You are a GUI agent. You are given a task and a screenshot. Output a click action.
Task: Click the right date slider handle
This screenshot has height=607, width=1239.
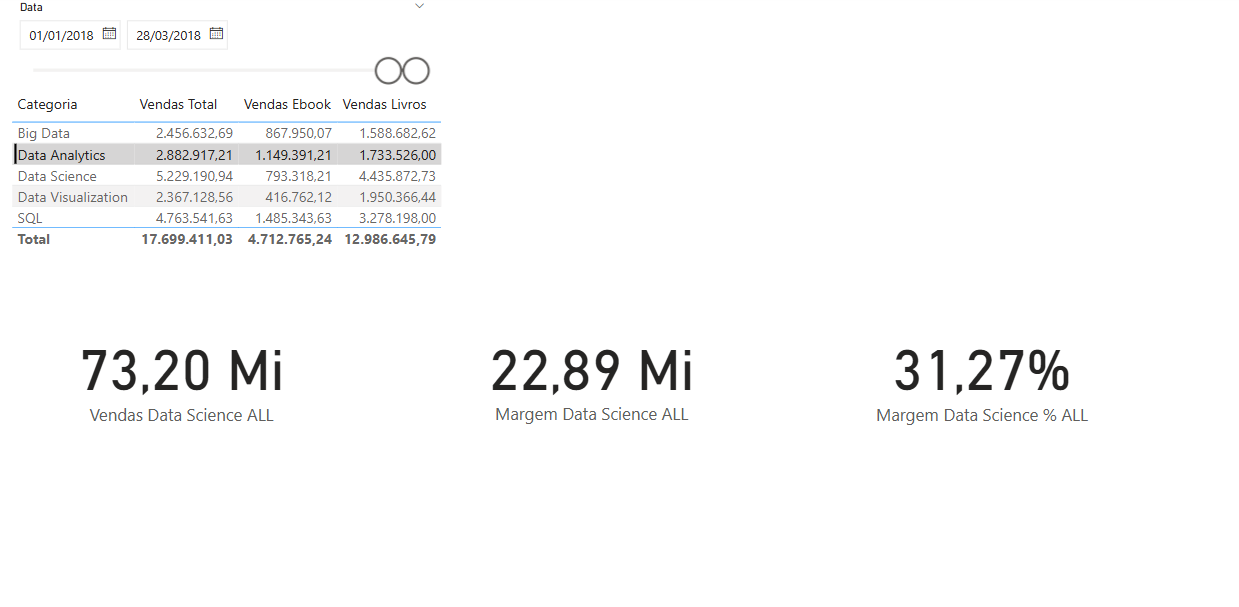(x=416, y=71)
